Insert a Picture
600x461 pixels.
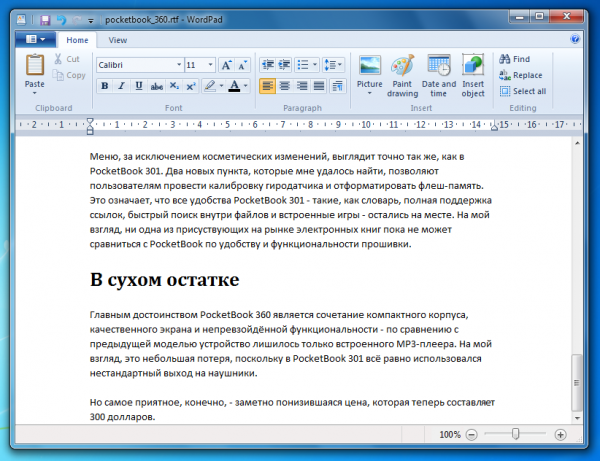coord(370,70)
